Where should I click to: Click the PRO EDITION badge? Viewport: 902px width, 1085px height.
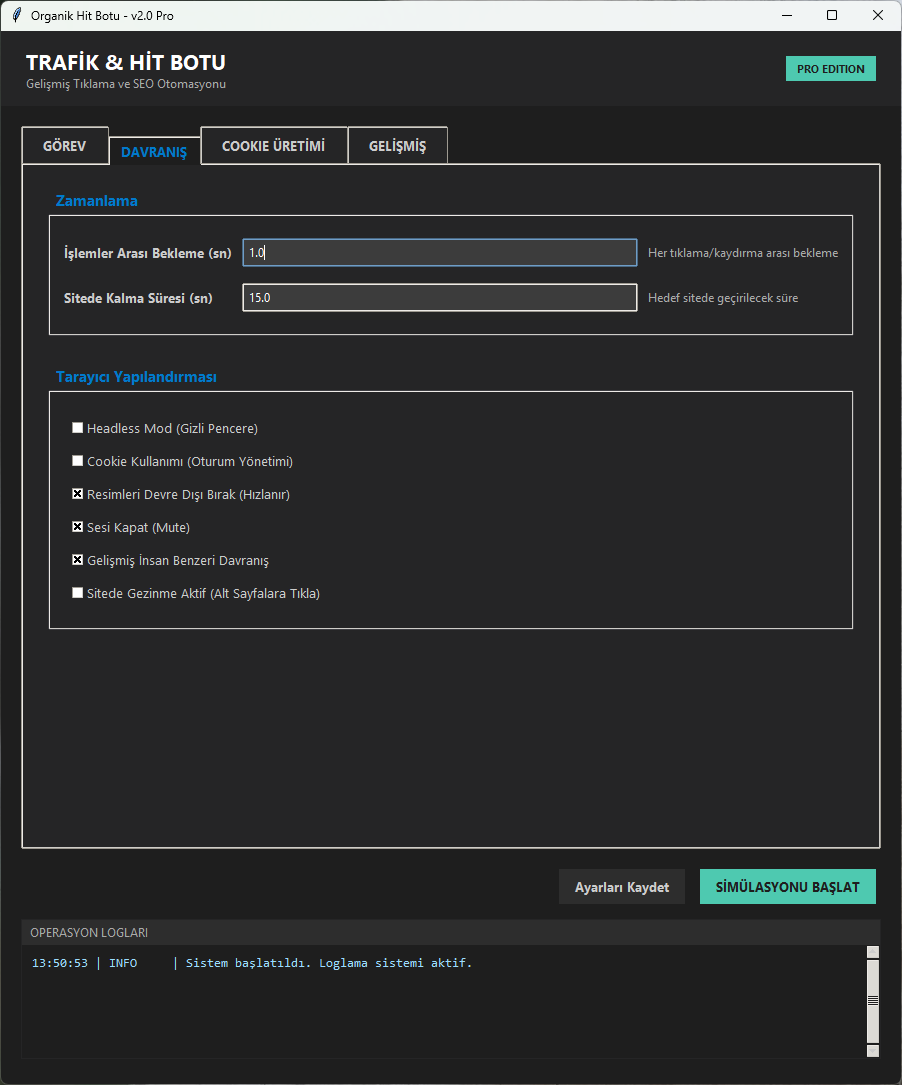[x=830, y=68]
